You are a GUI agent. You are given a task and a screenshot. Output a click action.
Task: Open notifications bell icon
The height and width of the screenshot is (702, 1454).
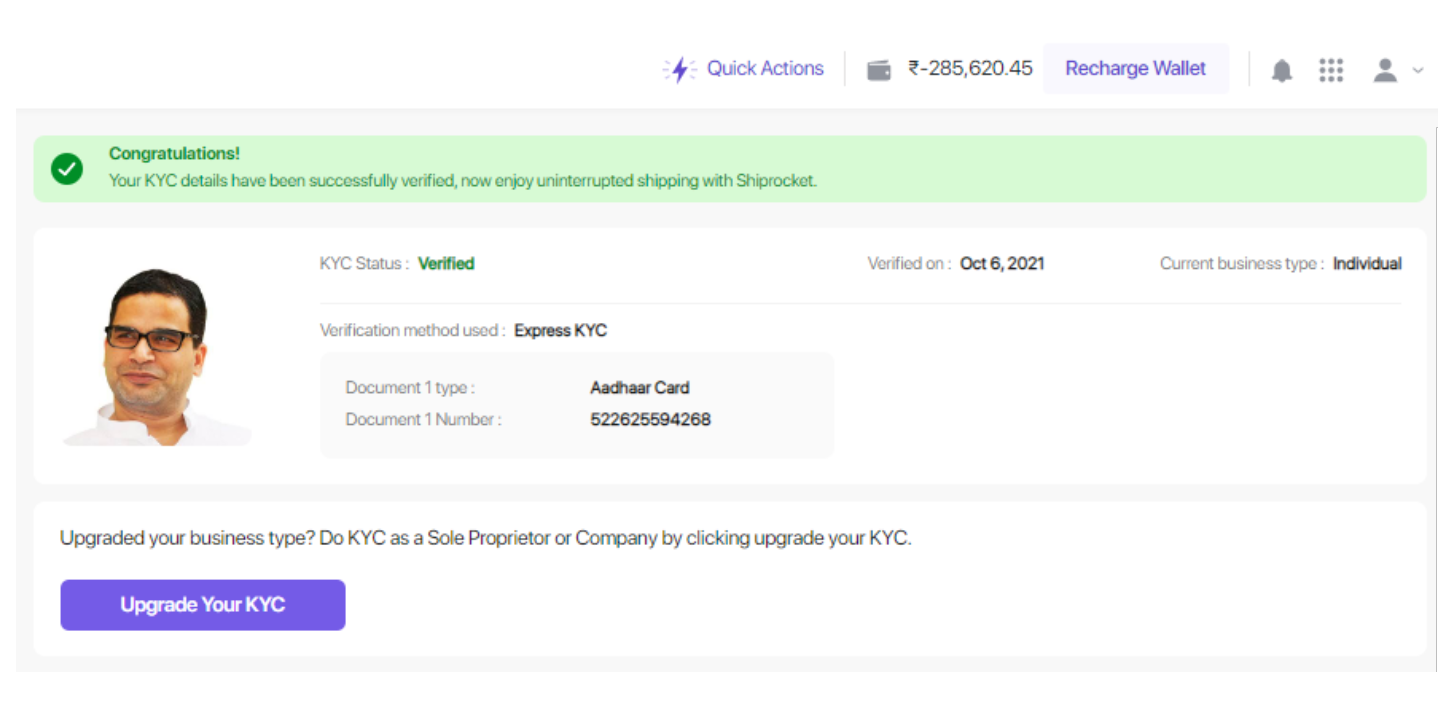coord(1282,70)
